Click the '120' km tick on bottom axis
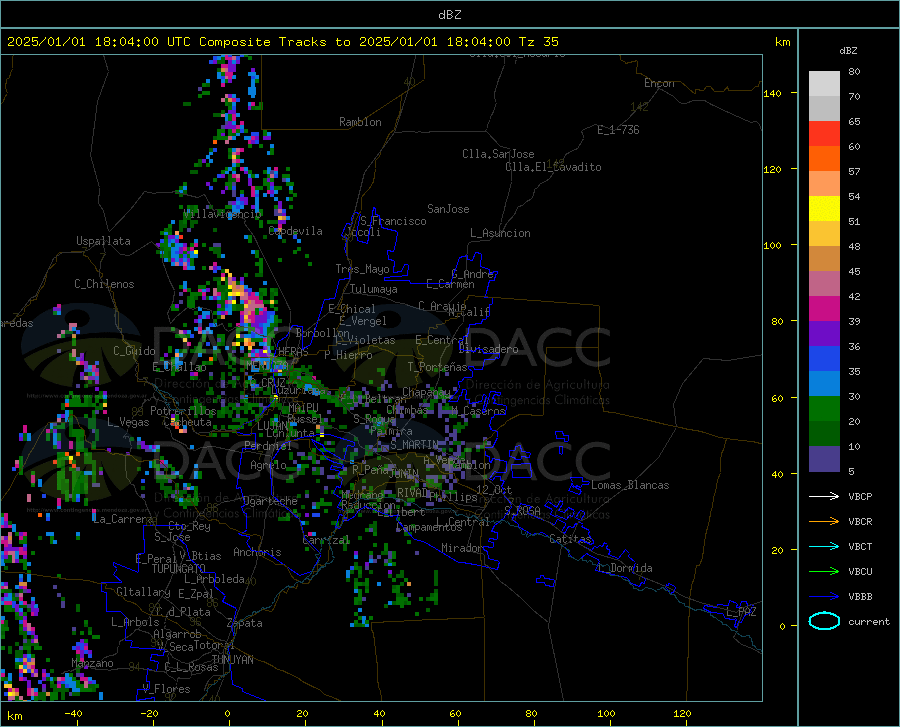The image size is (900, 727). [682, 714]
